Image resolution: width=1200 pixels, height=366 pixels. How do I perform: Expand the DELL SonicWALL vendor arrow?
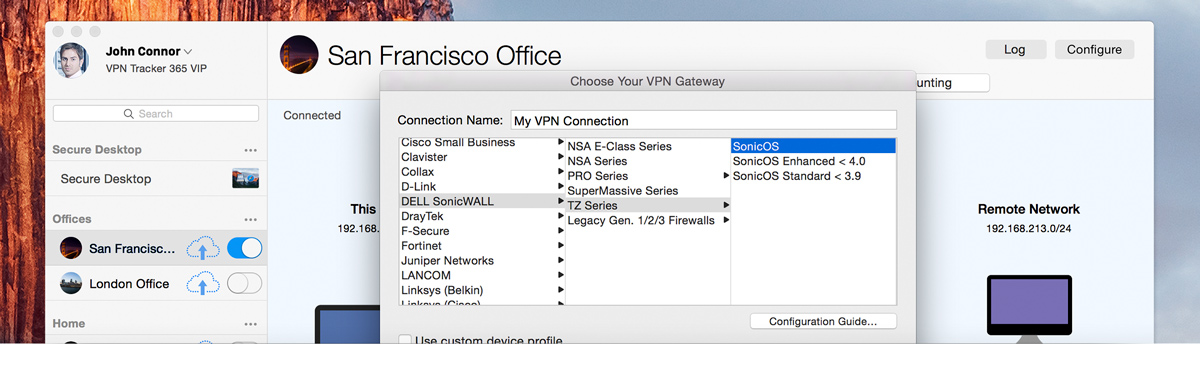click(561, 201)
